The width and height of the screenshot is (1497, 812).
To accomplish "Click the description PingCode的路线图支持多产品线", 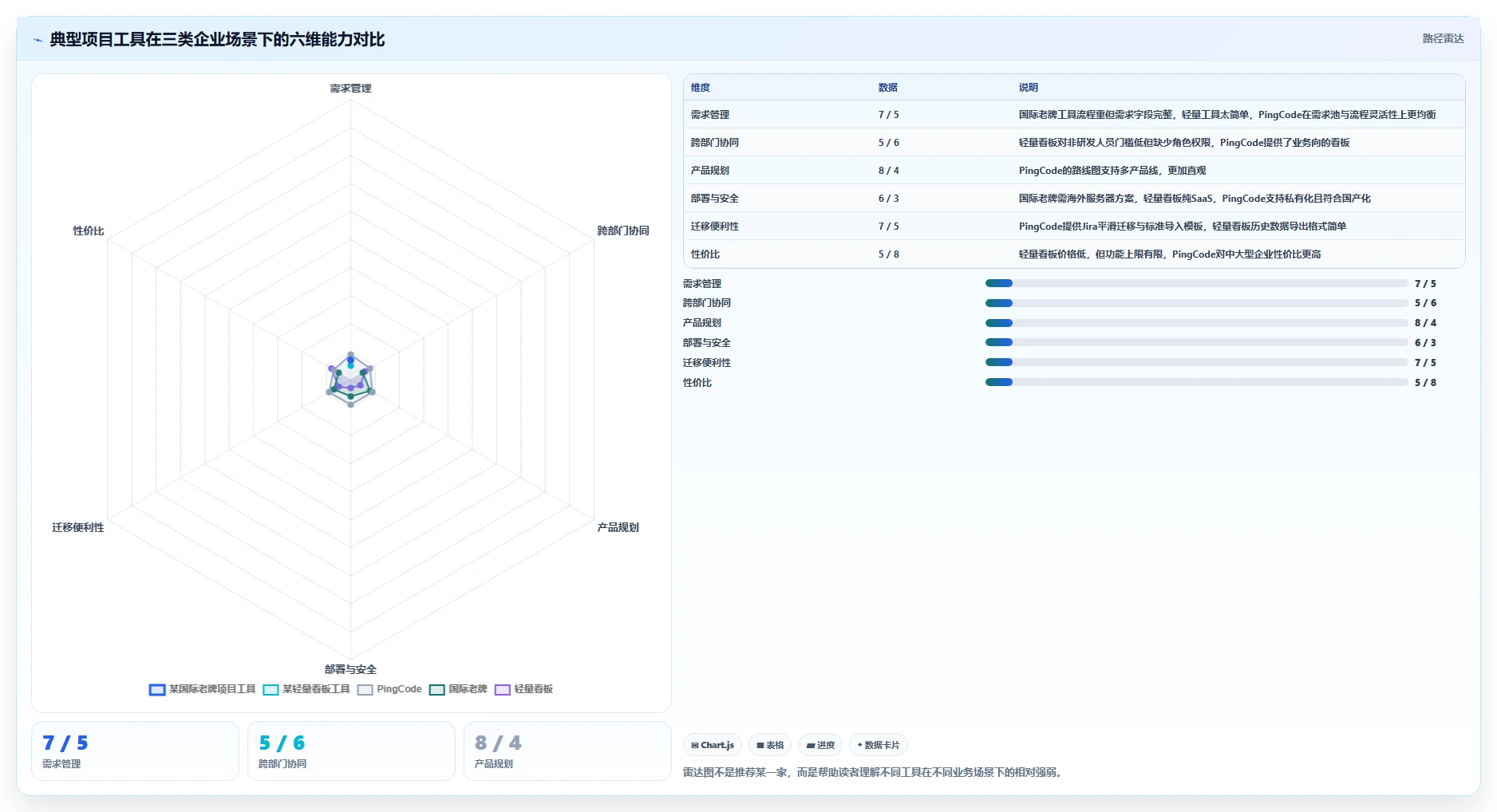I will [1112, 171].
